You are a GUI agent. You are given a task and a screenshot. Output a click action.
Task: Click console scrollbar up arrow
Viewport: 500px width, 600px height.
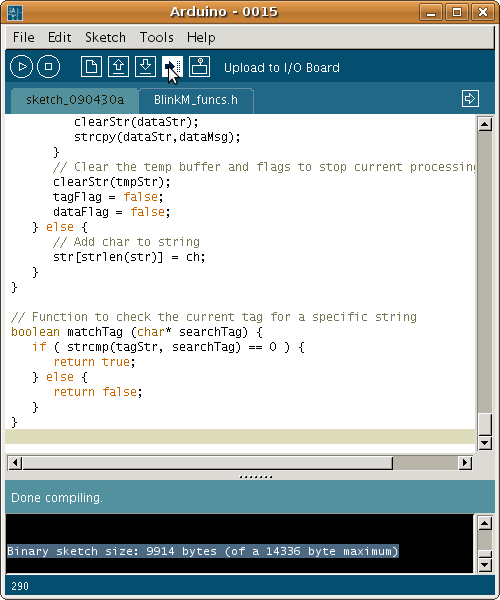click(485, 523)
